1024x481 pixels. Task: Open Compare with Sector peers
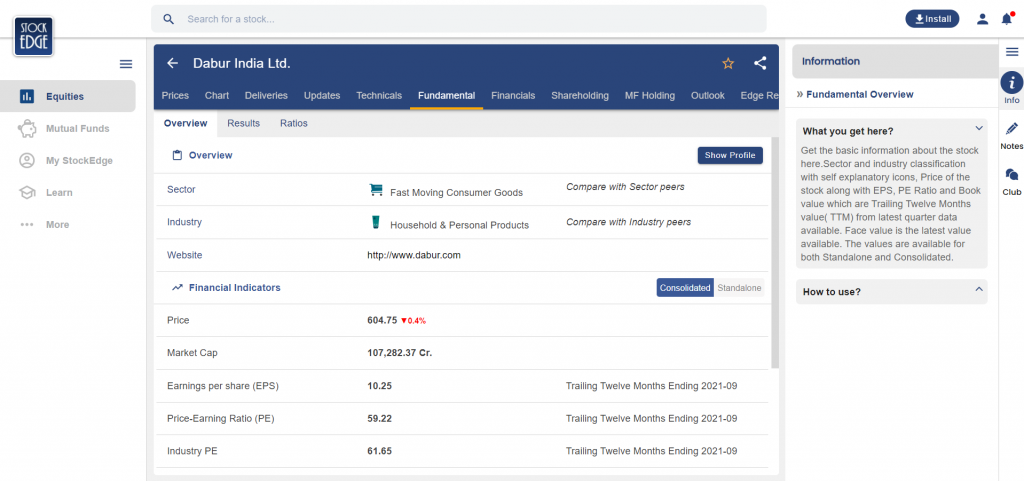pyautogui.click(x=625, y=187)
